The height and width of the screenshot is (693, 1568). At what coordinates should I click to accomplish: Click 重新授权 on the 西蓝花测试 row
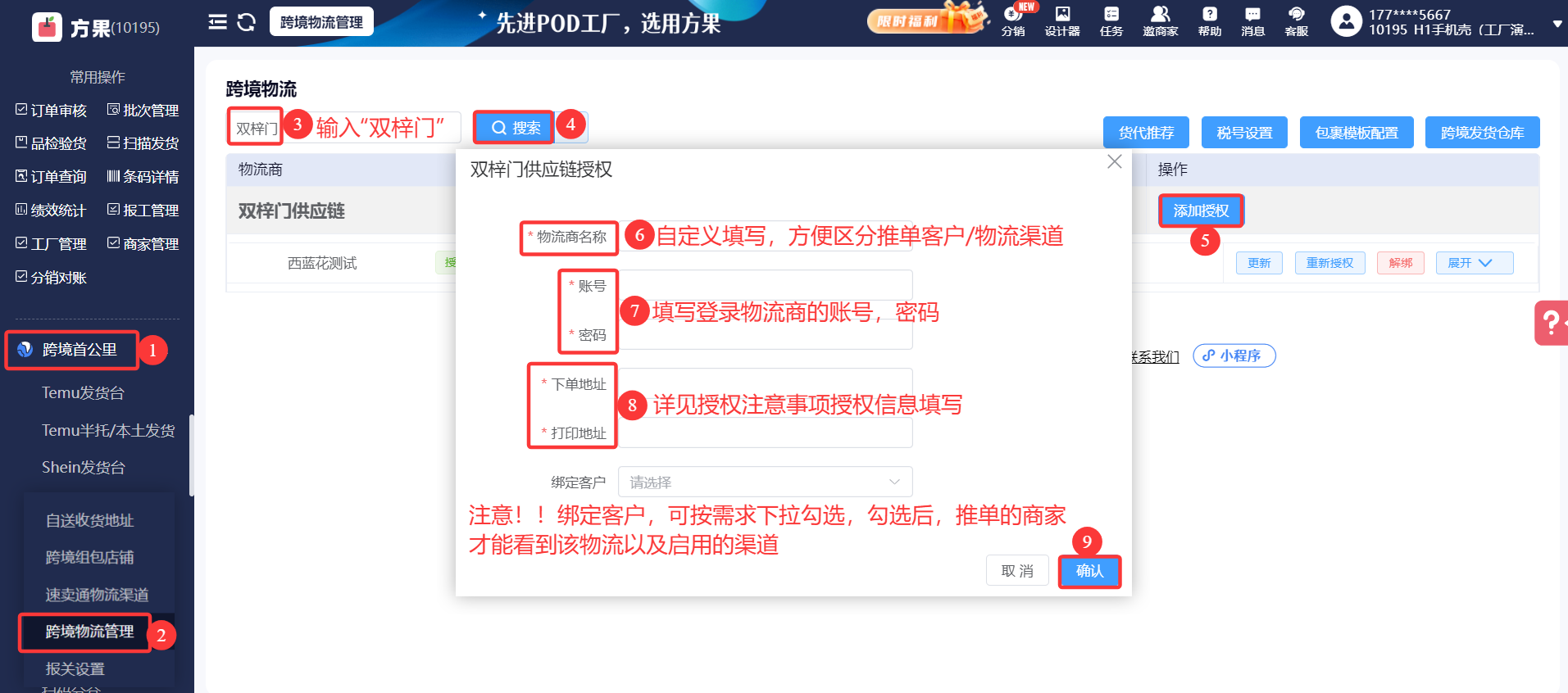(1329, 263)
